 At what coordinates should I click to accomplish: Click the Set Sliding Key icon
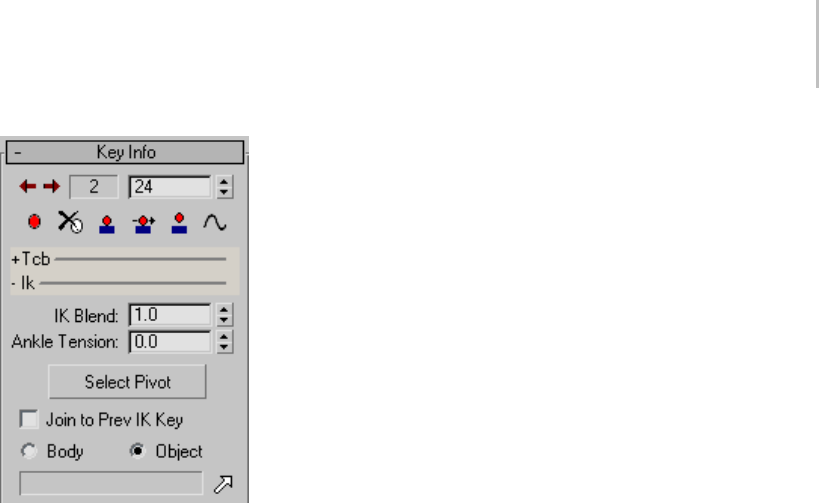click(143, 224)
